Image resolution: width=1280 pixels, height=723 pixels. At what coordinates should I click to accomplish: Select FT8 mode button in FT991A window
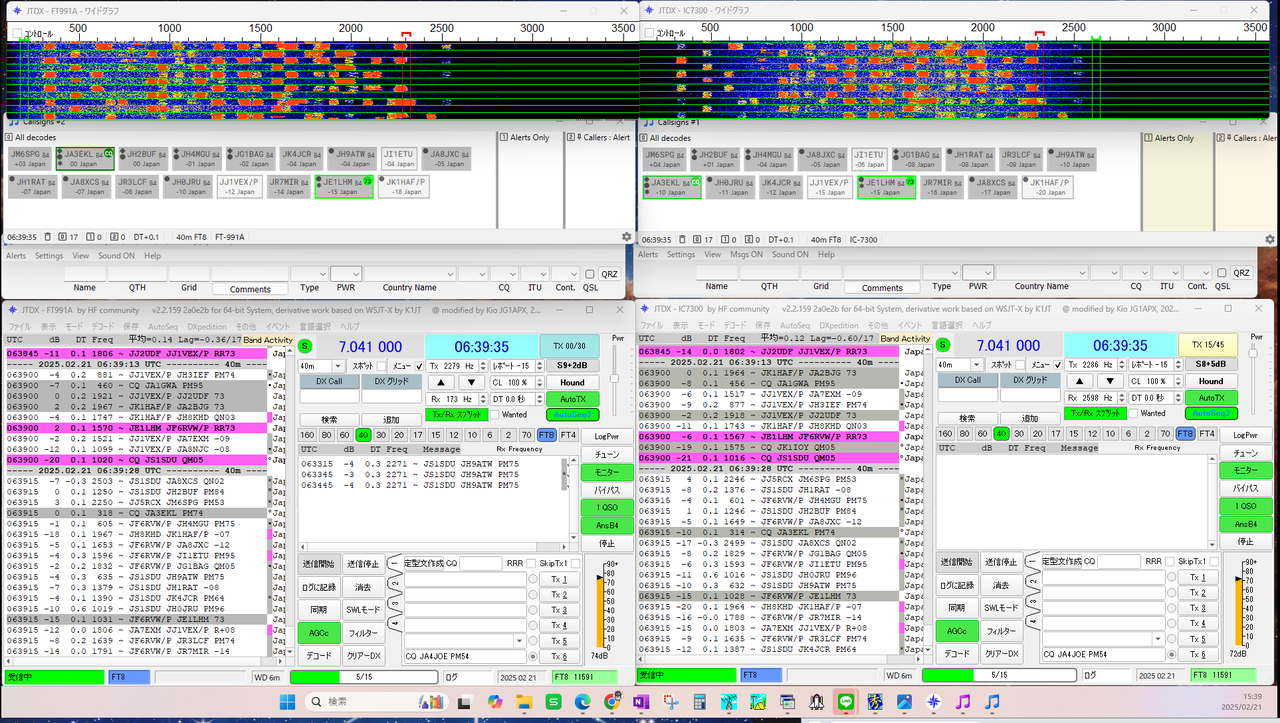click(x=546, y=435)
